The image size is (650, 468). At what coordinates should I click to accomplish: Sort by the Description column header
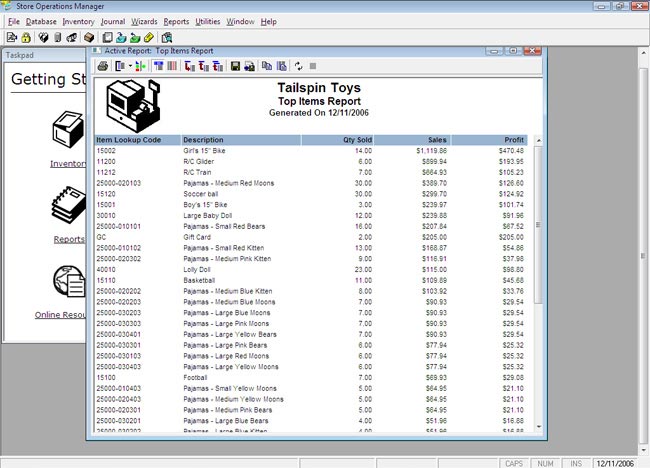tap(241, 140)
